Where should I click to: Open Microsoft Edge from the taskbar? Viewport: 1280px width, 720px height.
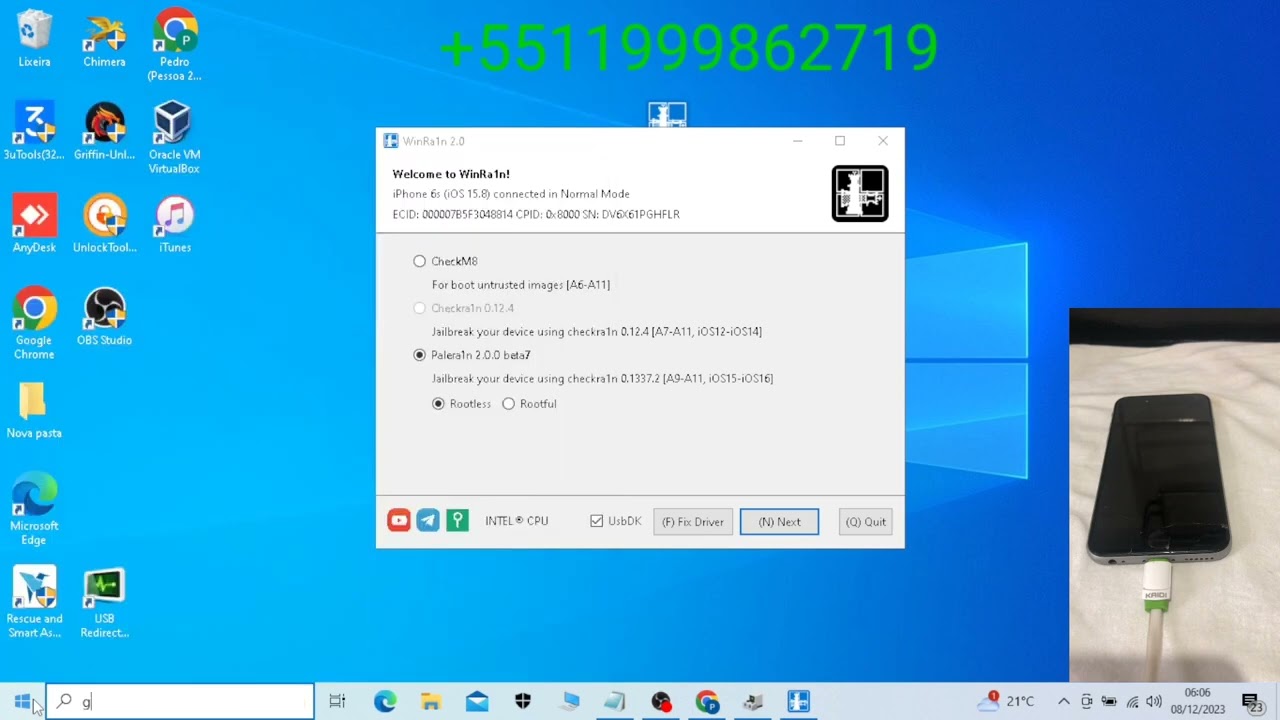[x=385, y=702]
